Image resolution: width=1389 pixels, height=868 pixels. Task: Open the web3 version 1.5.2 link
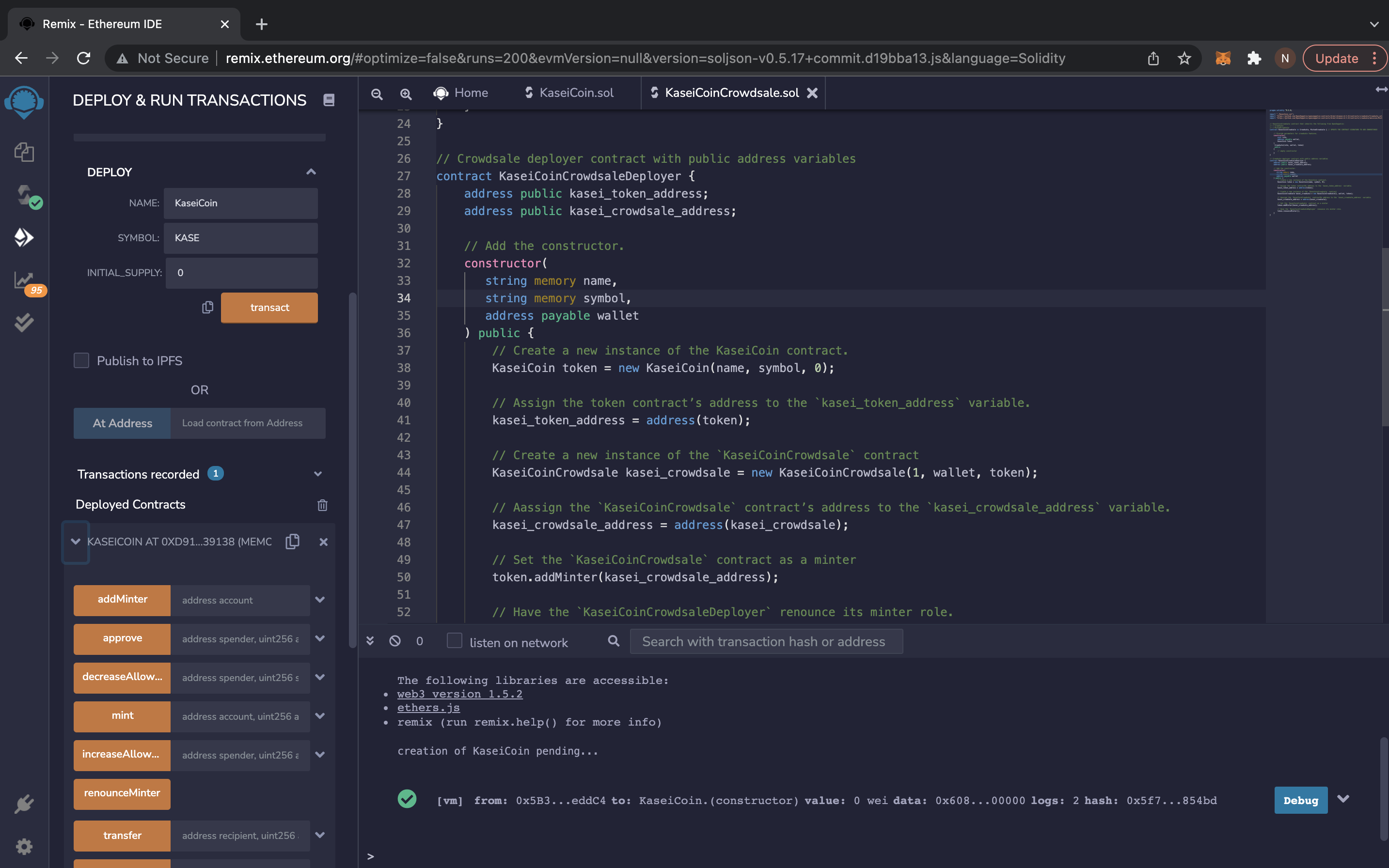click(459, 694)
